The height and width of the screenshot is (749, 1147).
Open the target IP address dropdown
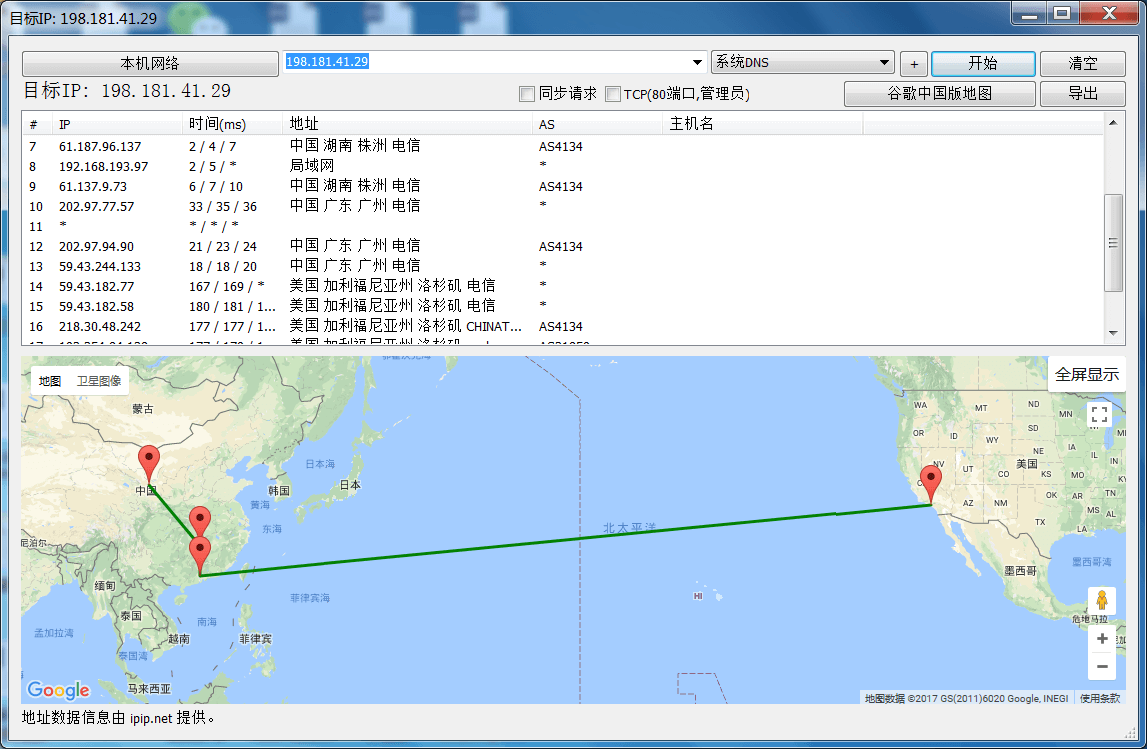coord(698,62)
